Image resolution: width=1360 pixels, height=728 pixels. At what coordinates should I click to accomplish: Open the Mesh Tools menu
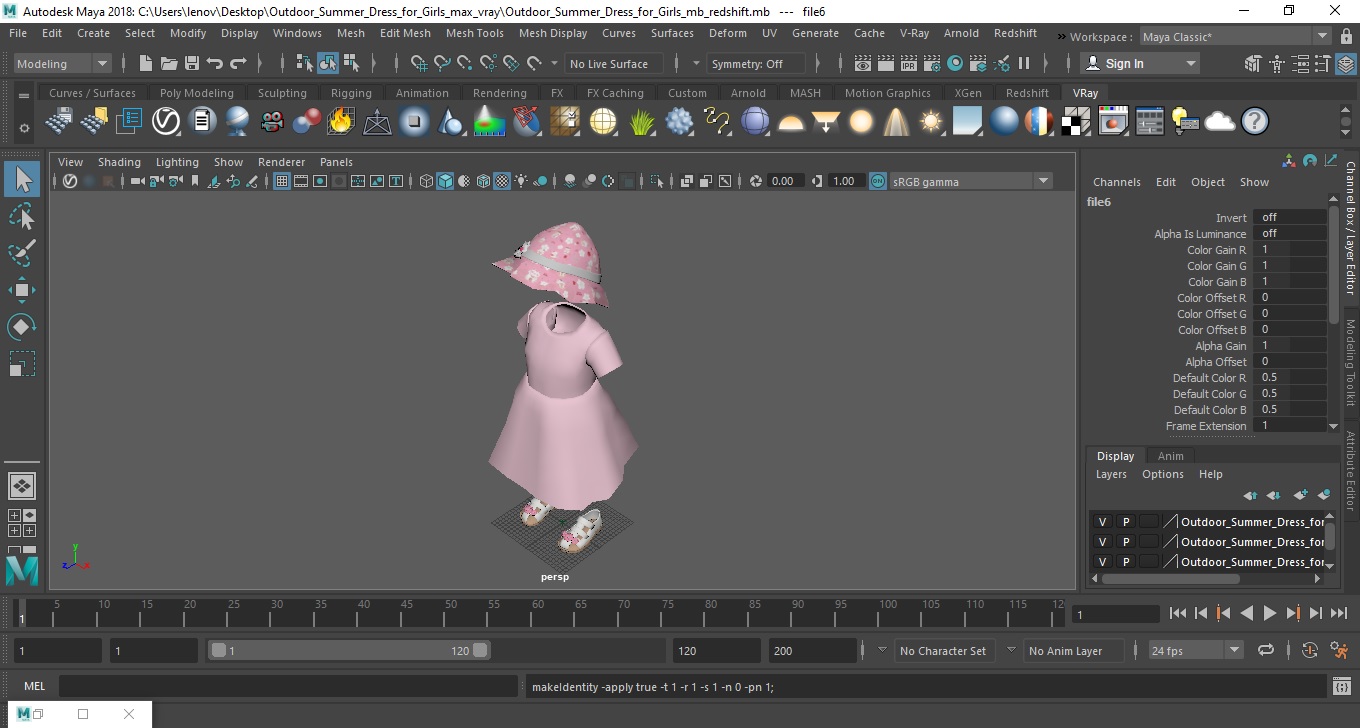pyautogui.click(x=474, y=33)
